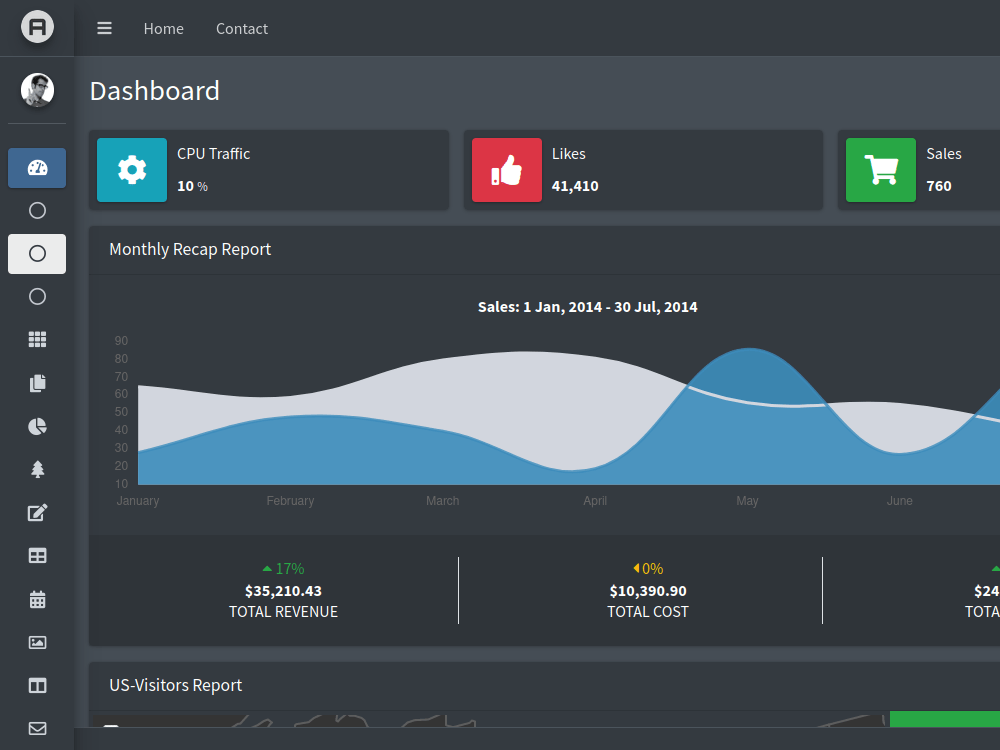
Task: Click the February label on chart axis
Action: [290, 501]
